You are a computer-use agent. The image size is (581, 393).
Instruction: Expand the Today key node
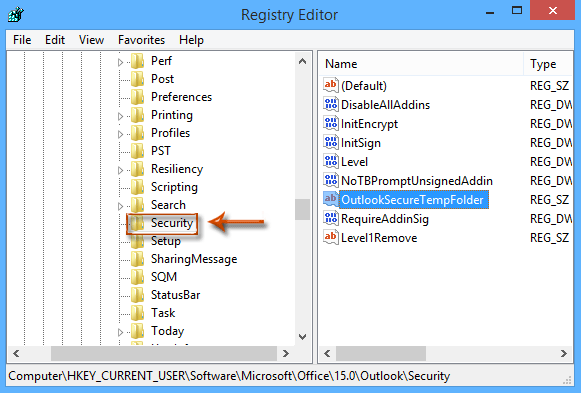120,332
